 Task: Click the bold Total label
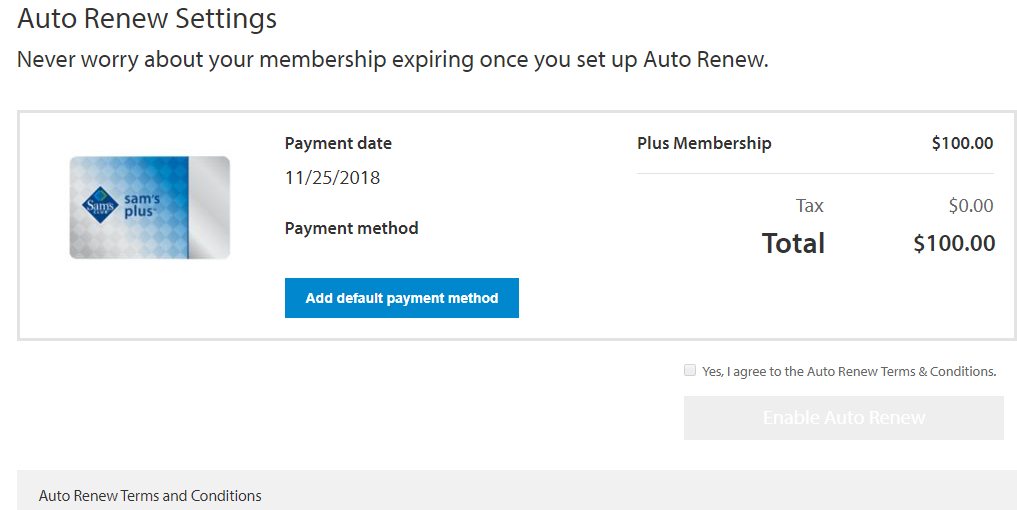(793, 243)
